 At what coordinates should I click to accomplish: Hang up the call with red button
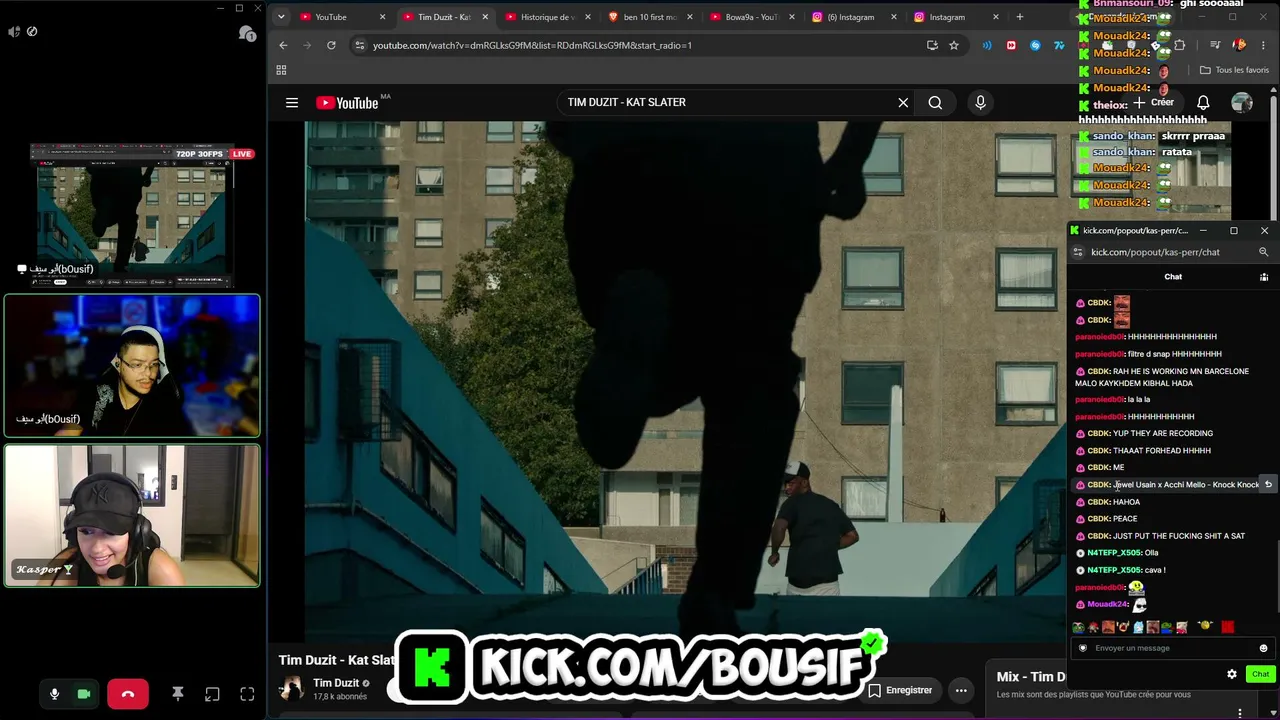tap(128, 694)
